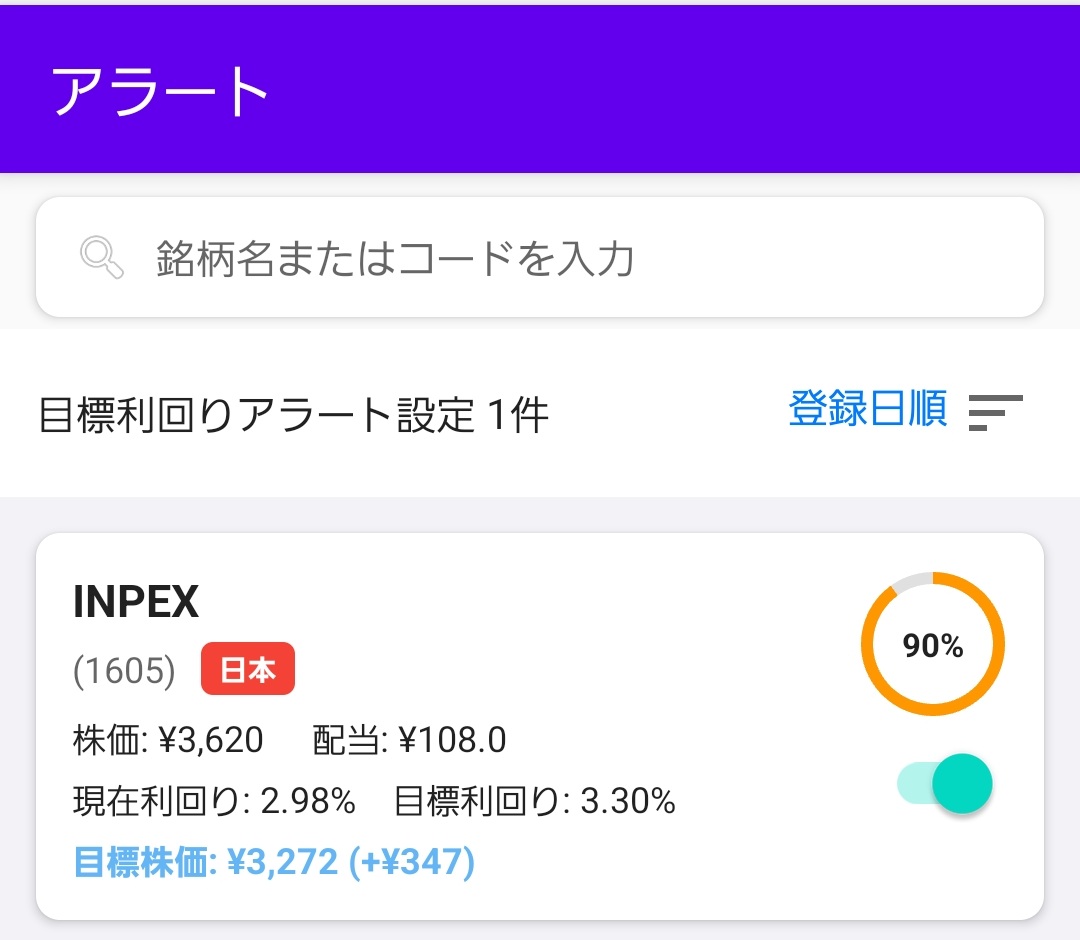Click the 1件 alert count
Image resolution: width=1080 pixels, height=940 pixels.
tap(519, 415)
